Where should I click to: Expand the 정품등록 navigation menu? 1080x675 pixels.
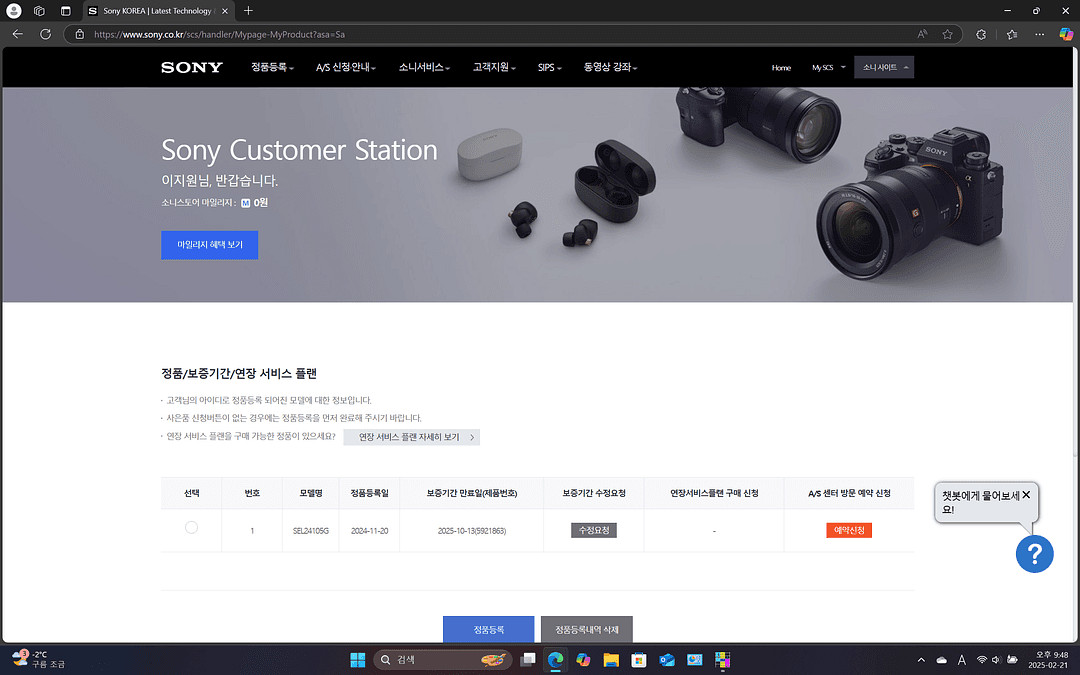click(x=272, y=68)
